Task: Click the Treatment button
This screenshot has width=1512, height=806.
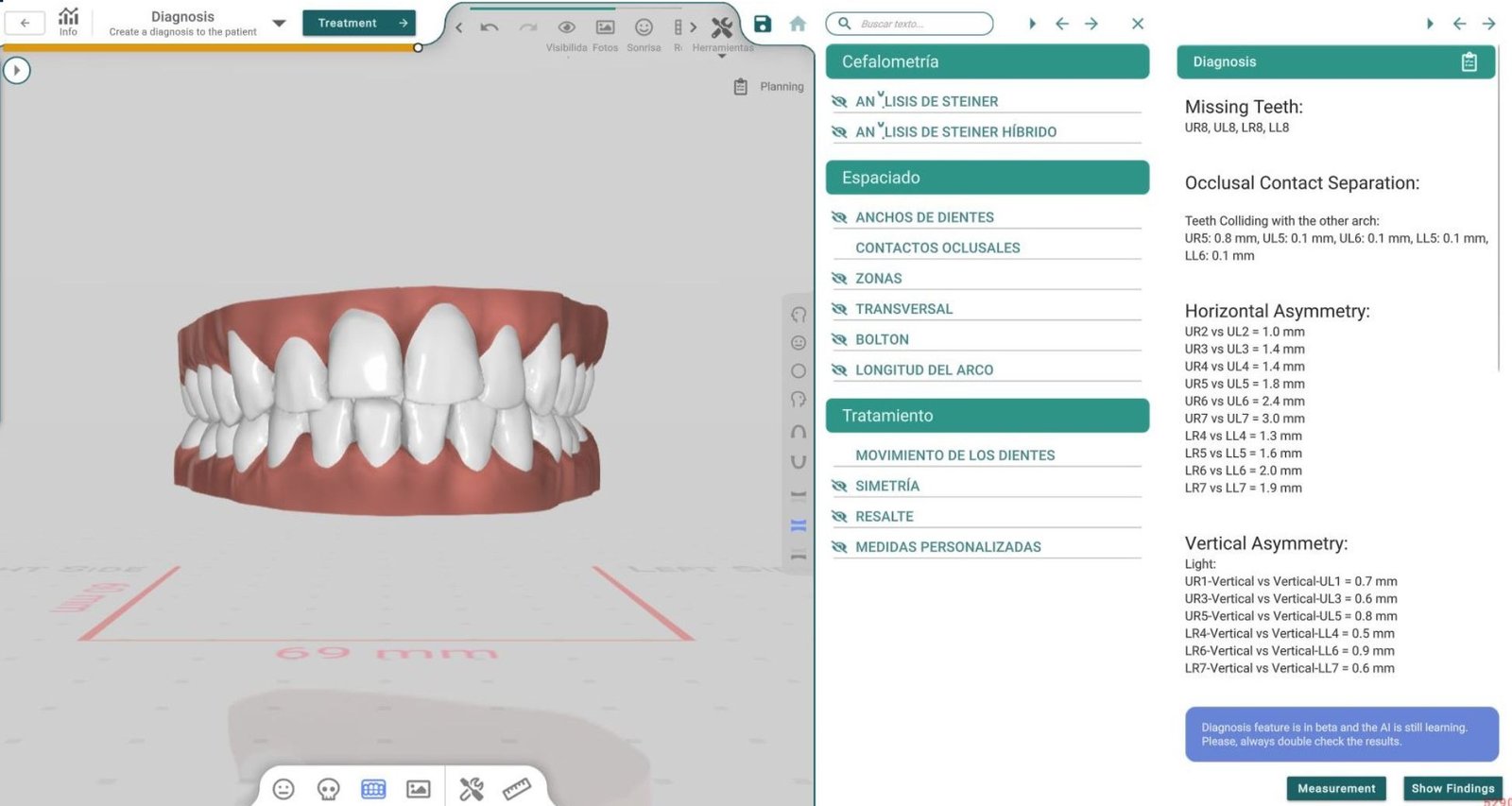Action: click(x=359, y=23)
